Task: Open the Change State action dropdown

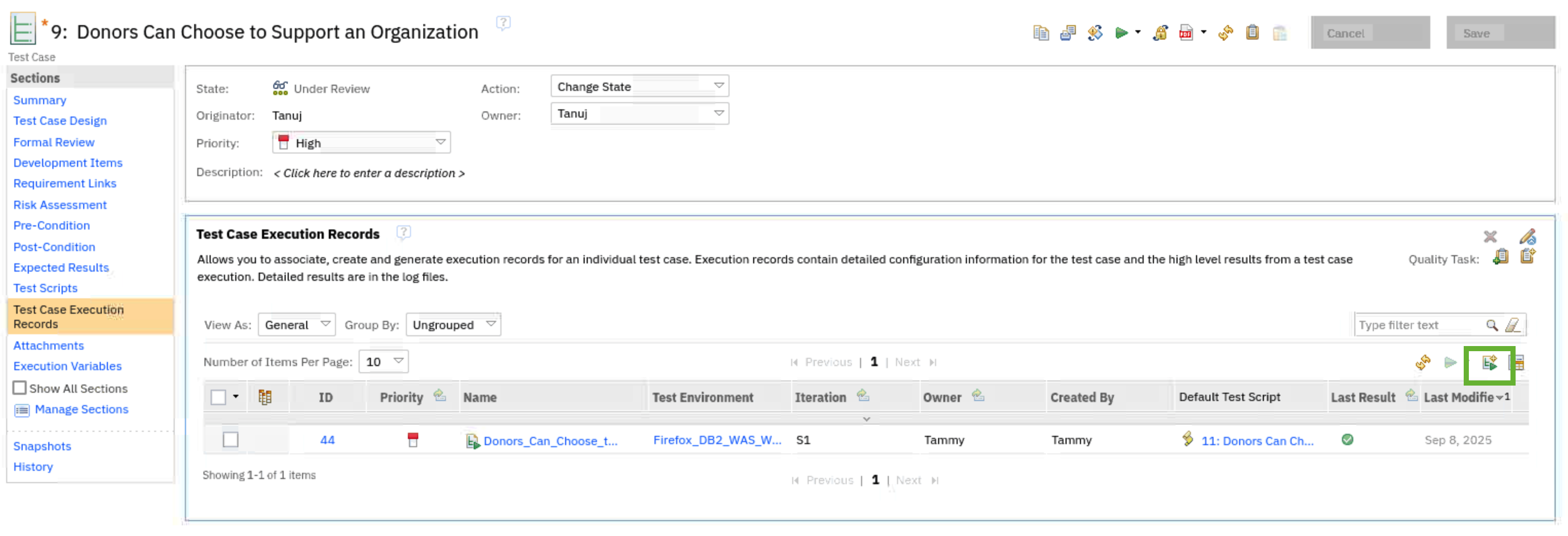Action: 639,86
